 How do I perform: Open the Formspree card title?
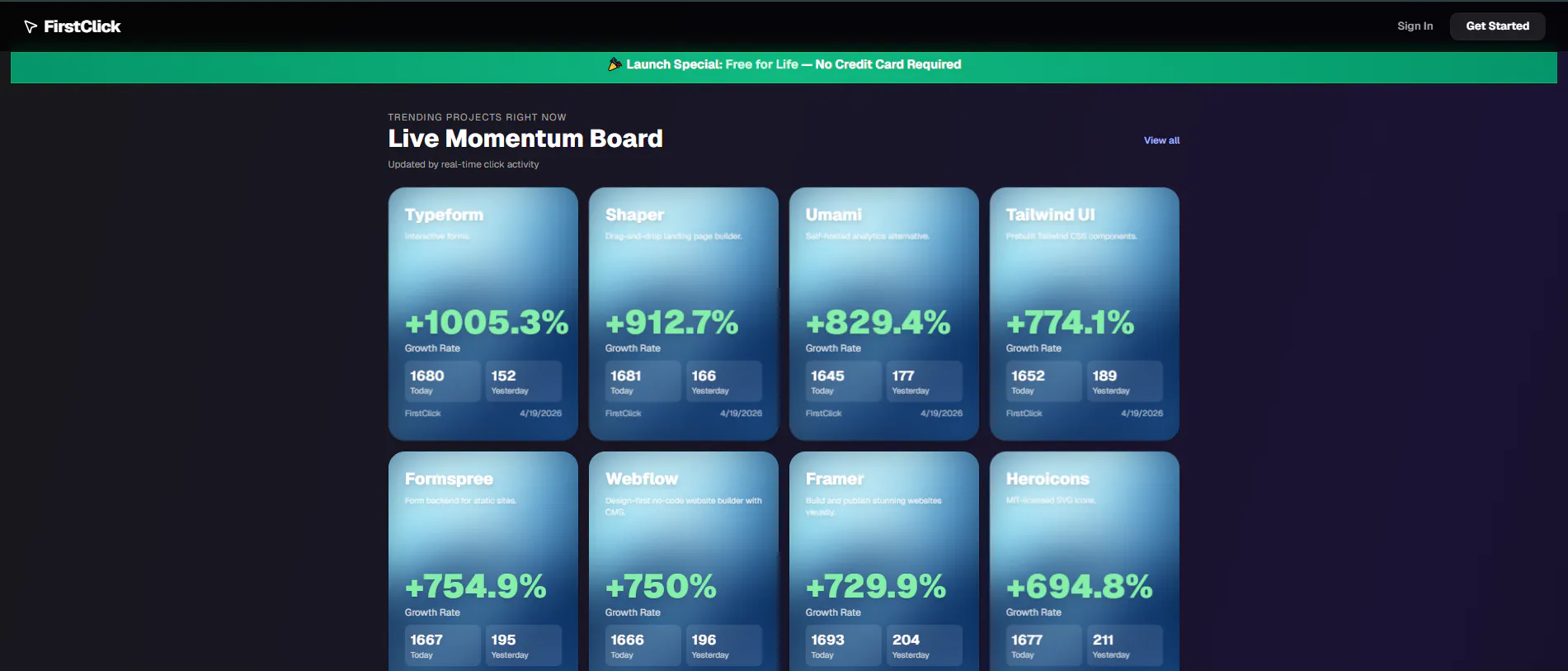[449, 479]
